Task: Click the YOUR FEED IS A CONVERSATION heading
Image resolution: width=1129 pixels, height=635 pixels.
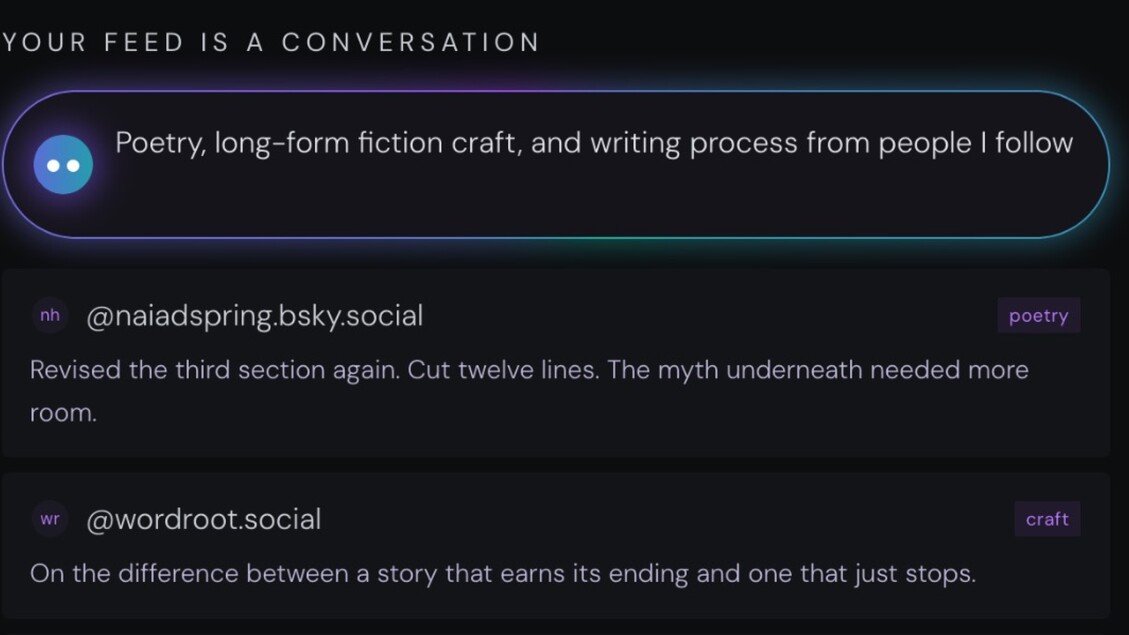Action: pos(270,42)
